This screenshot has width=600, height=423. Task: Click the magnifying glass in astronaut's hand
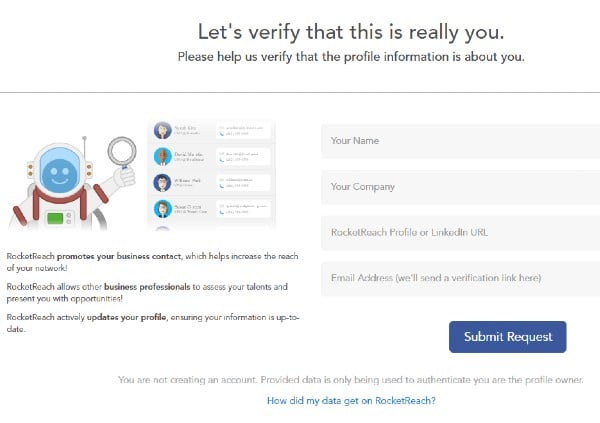pos(122,153)
